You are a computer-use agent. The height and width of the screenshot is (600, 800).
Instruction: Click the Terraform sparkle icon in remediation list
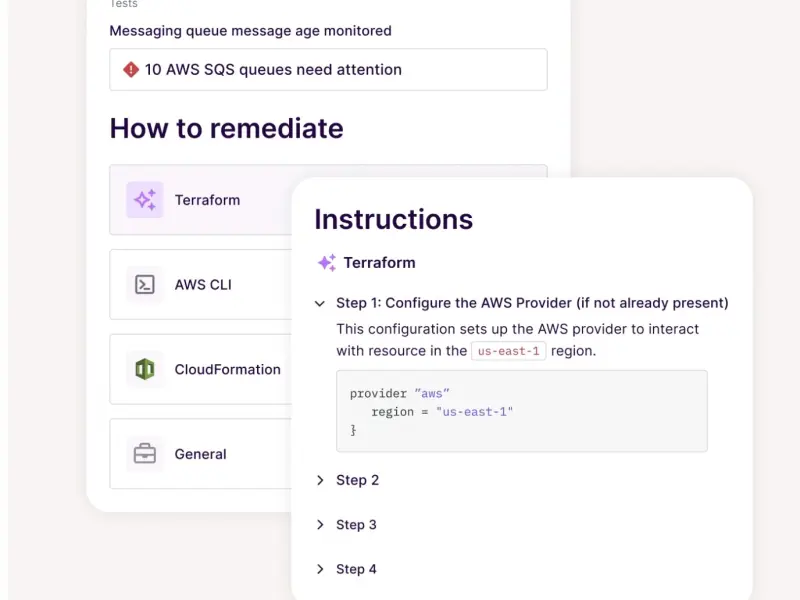145,200
